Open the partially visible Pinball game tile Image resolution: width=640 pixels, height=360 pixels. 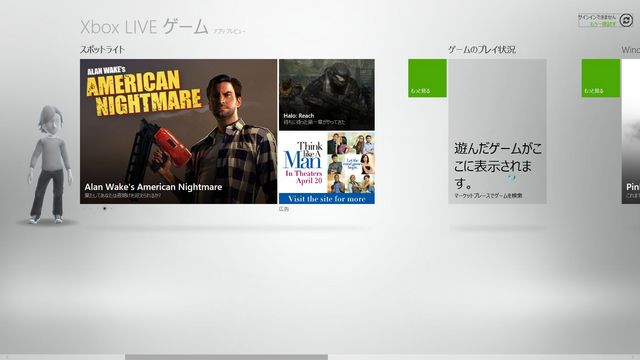point(631,131)
